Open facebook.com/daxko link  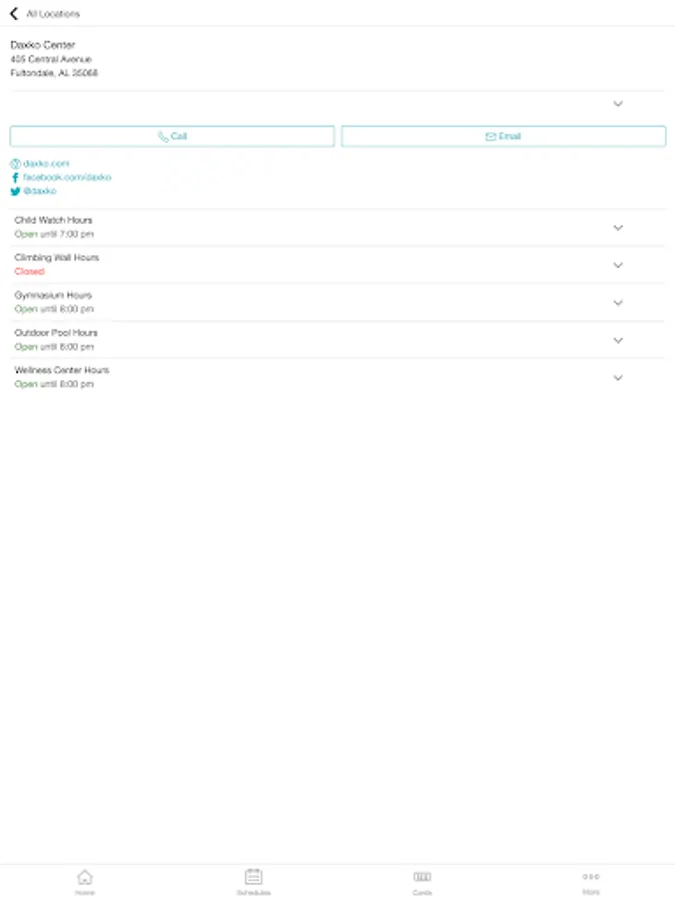67,177
